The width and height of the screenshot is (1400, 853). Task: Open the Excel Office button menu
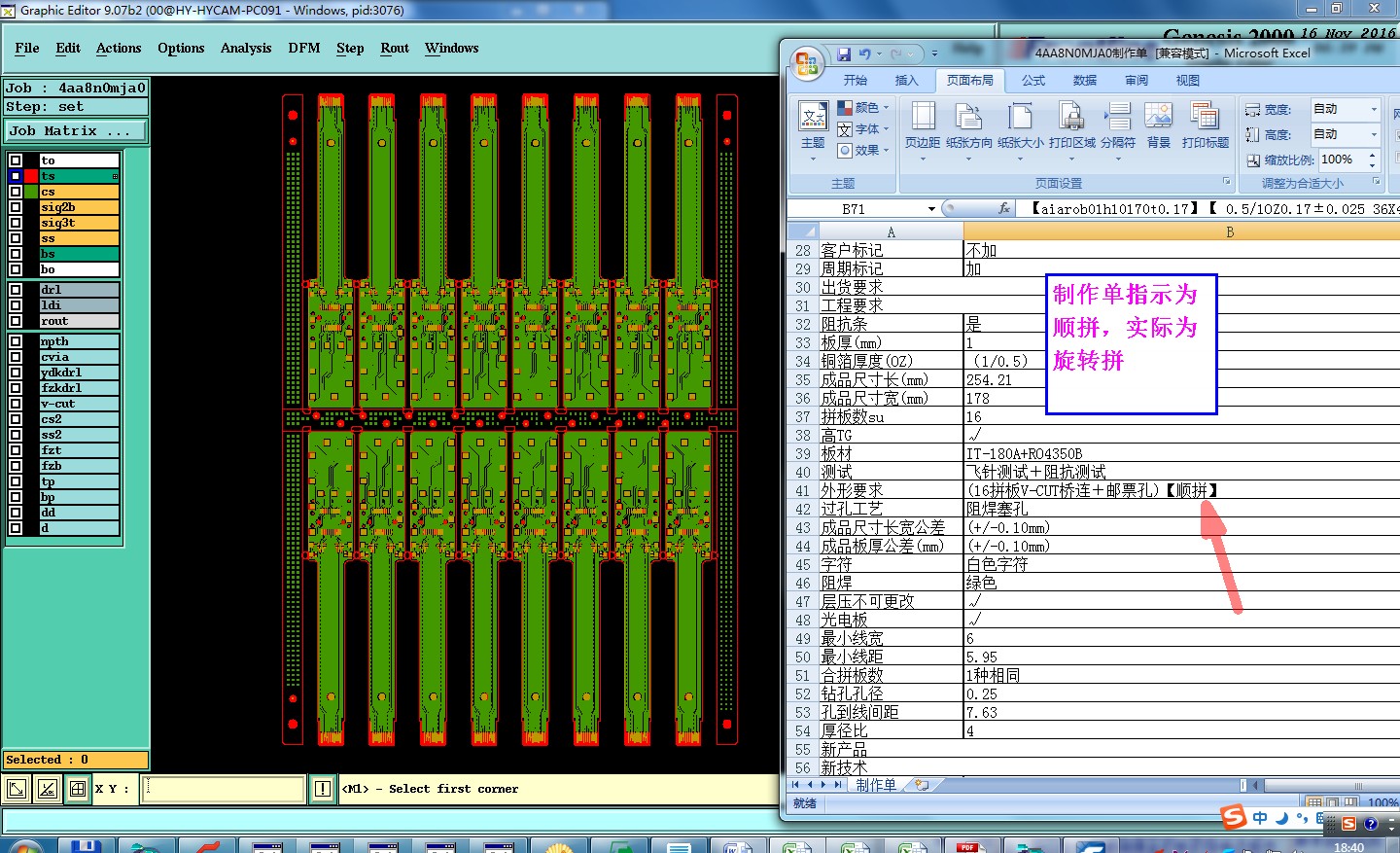pos(807,63)
